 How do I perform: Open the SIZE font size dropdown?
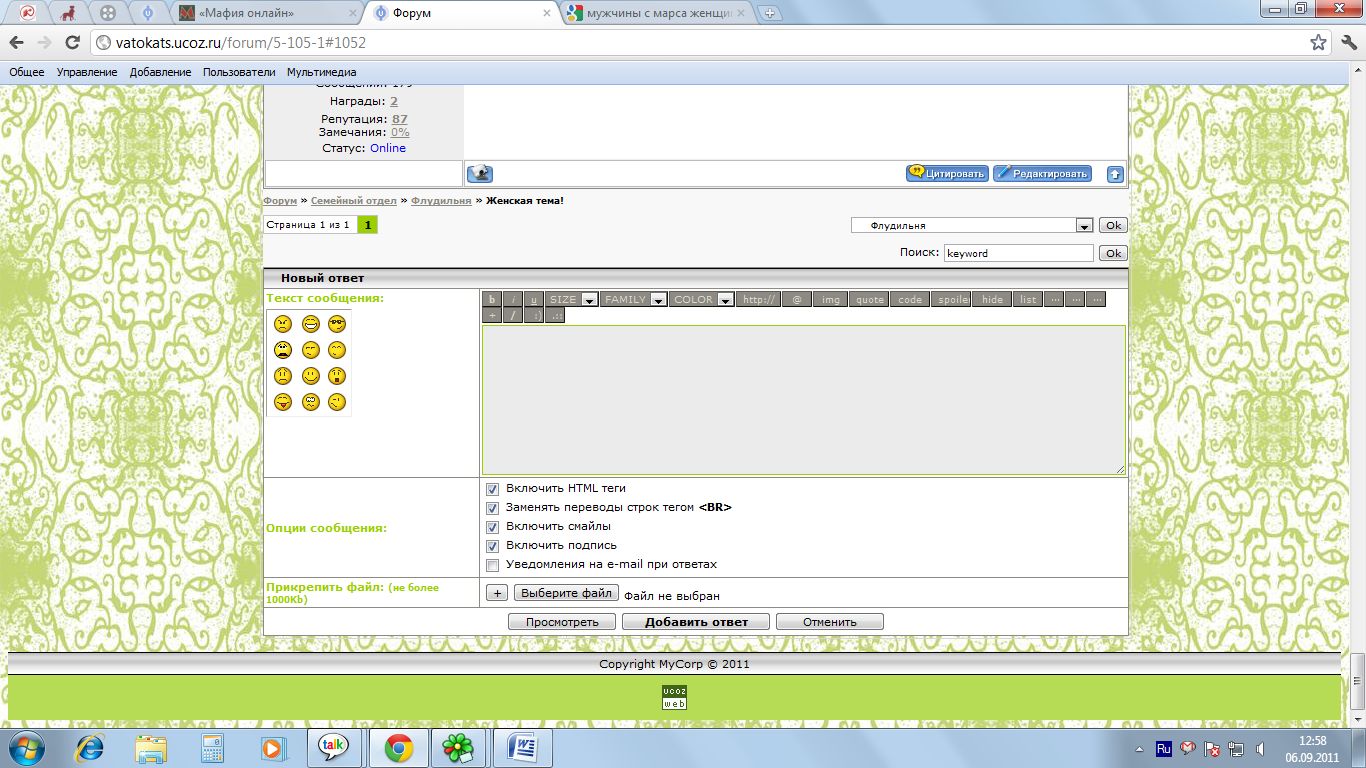[572, 299]
